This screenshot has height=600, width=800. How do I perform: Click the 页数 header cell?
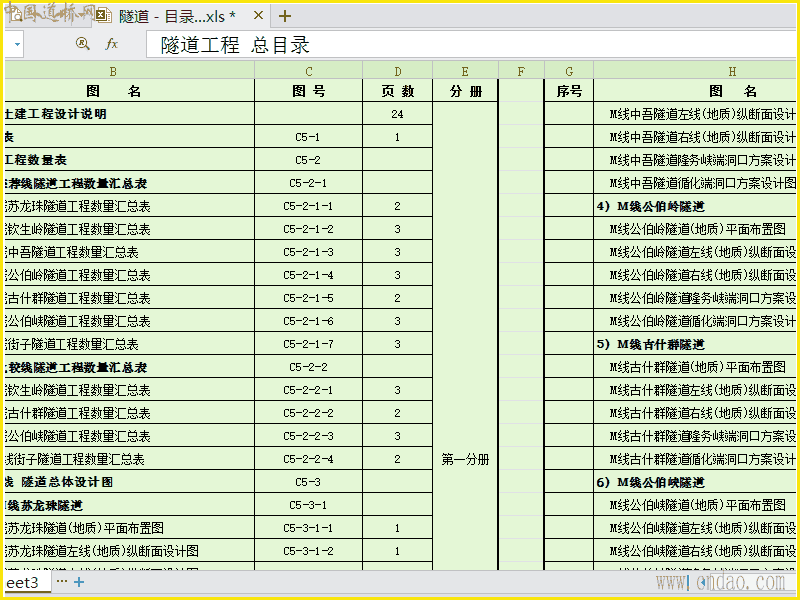click(397, 91)
